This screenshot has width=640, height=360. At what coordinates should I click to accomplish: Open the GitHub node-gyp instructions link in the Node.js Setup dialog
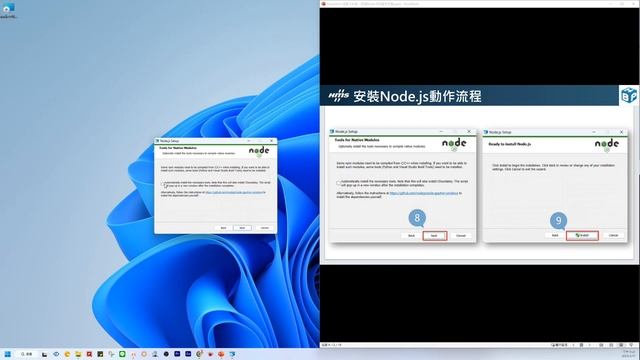coord(235,192)
